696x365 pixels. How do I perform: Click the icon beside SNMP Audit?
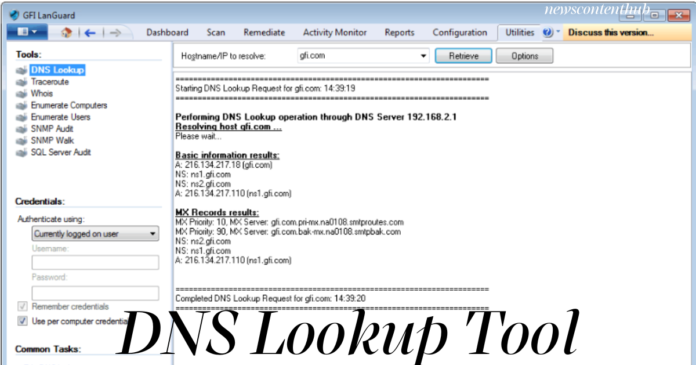21,129
